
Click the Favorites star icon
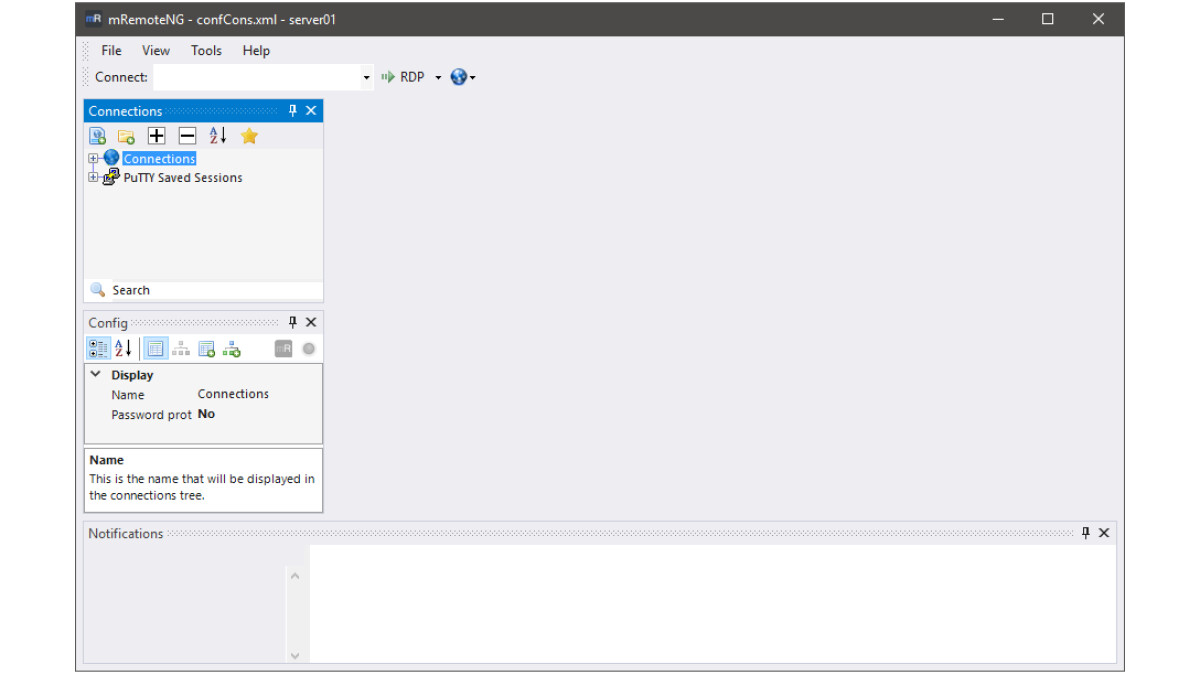[249, 136]
